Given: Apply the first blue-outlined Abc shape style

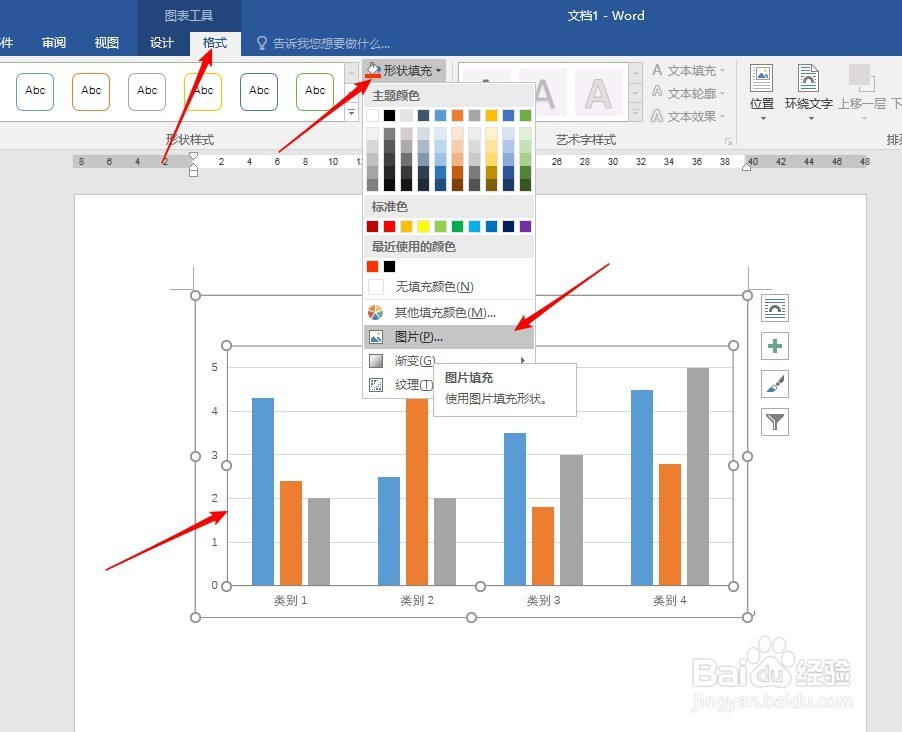Looking at the screenshot, I should [x=35, y=91].
